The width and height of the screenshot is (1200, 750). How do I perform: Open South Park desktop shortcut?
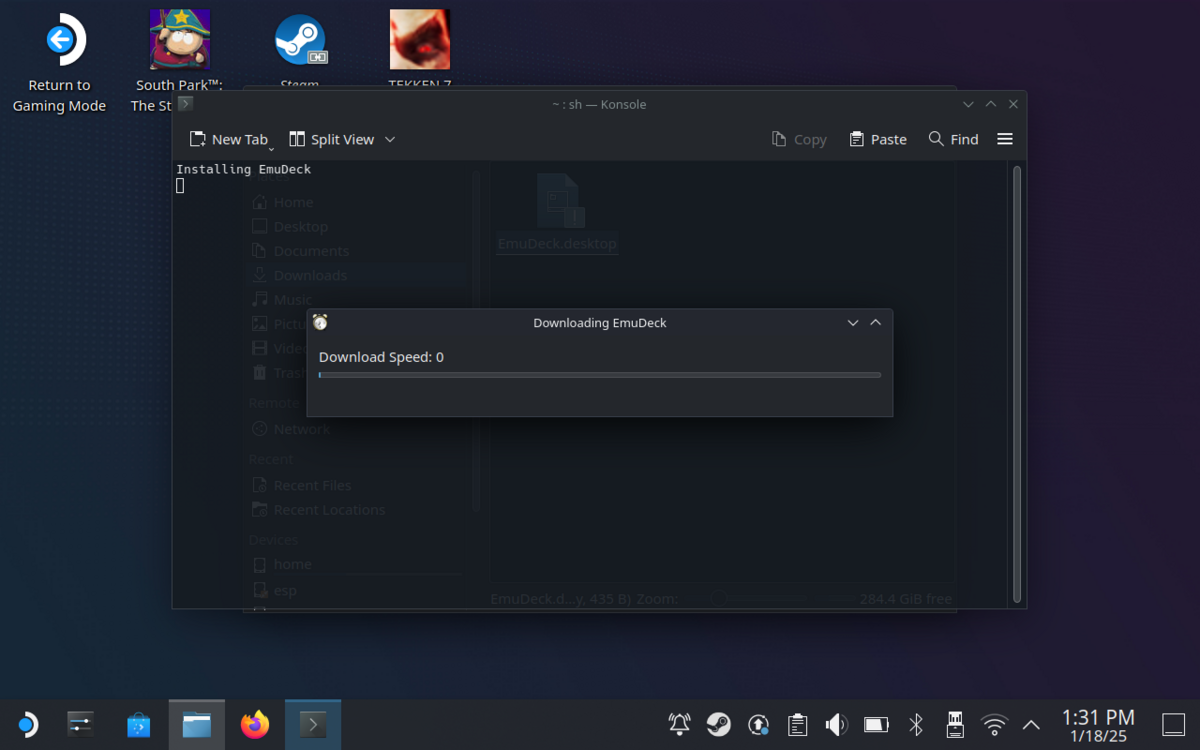pyautogui.click(x=179, y=62)
